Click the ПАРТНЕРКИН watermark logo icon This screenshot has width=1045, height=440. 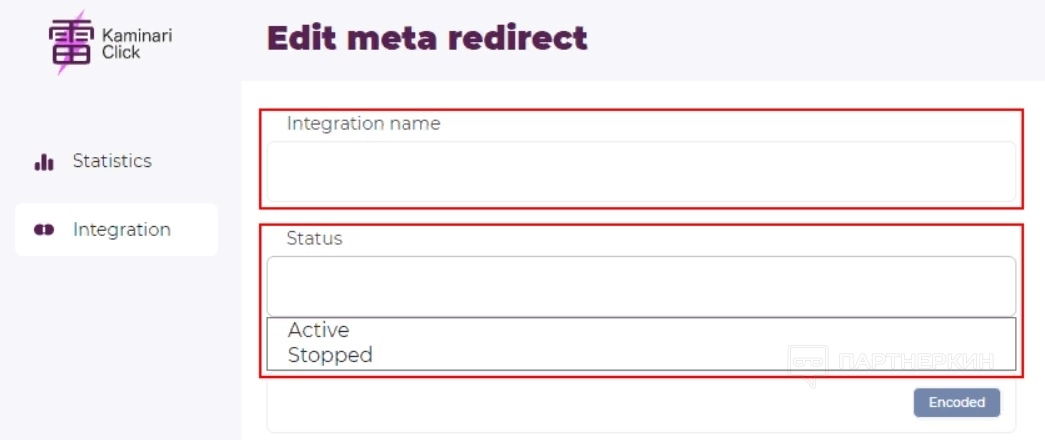[808, 365]
